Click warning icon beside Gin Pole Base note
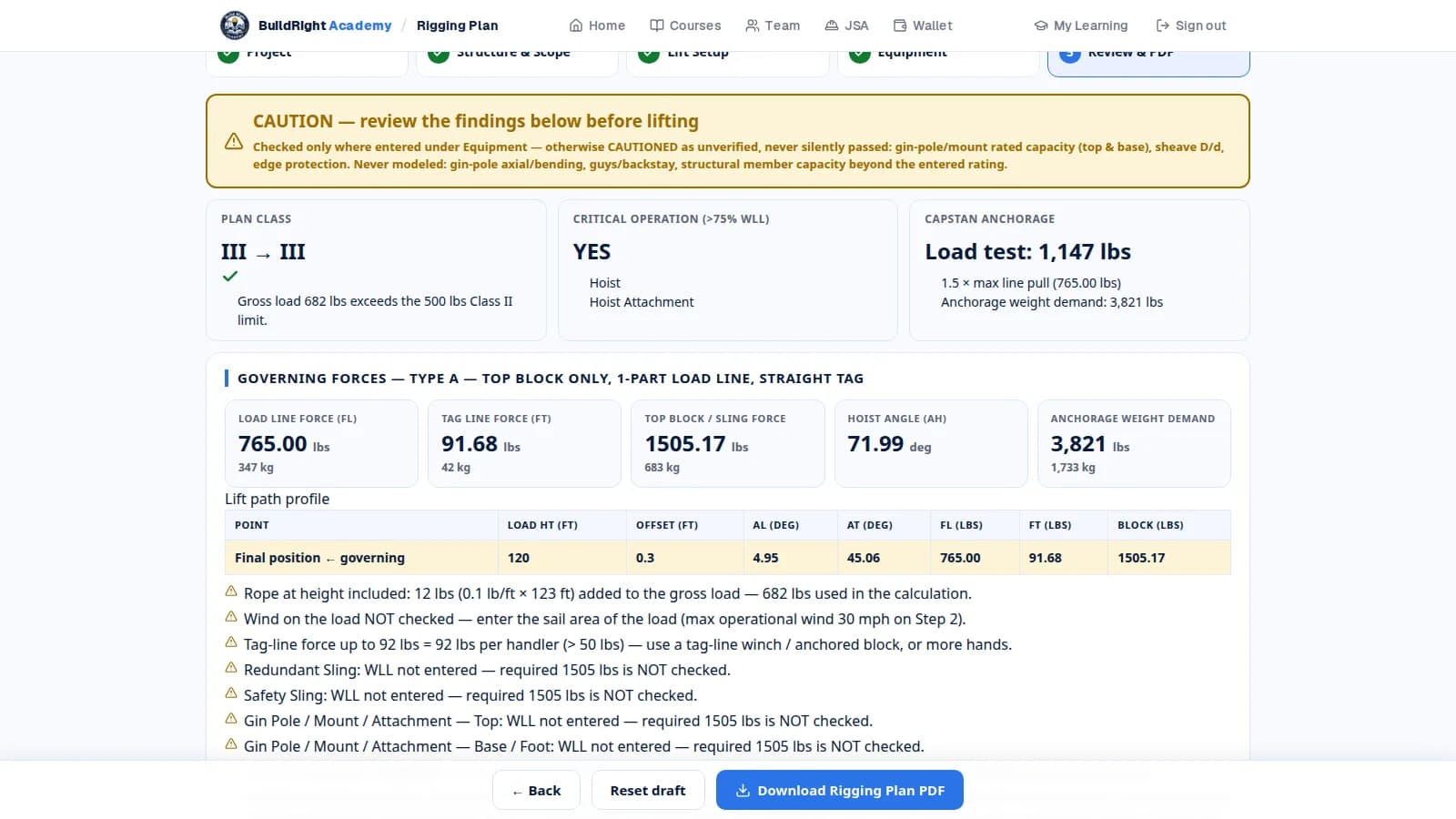Viewport: 1456px width, 819px height. pos(231,744)
